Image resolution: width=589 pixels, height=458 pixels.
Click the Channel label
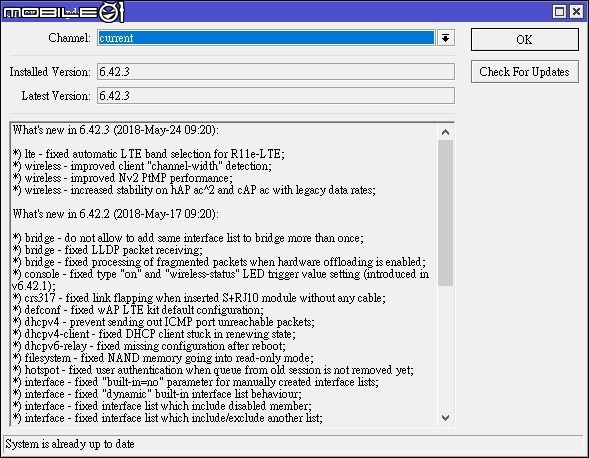click(69, 38)
